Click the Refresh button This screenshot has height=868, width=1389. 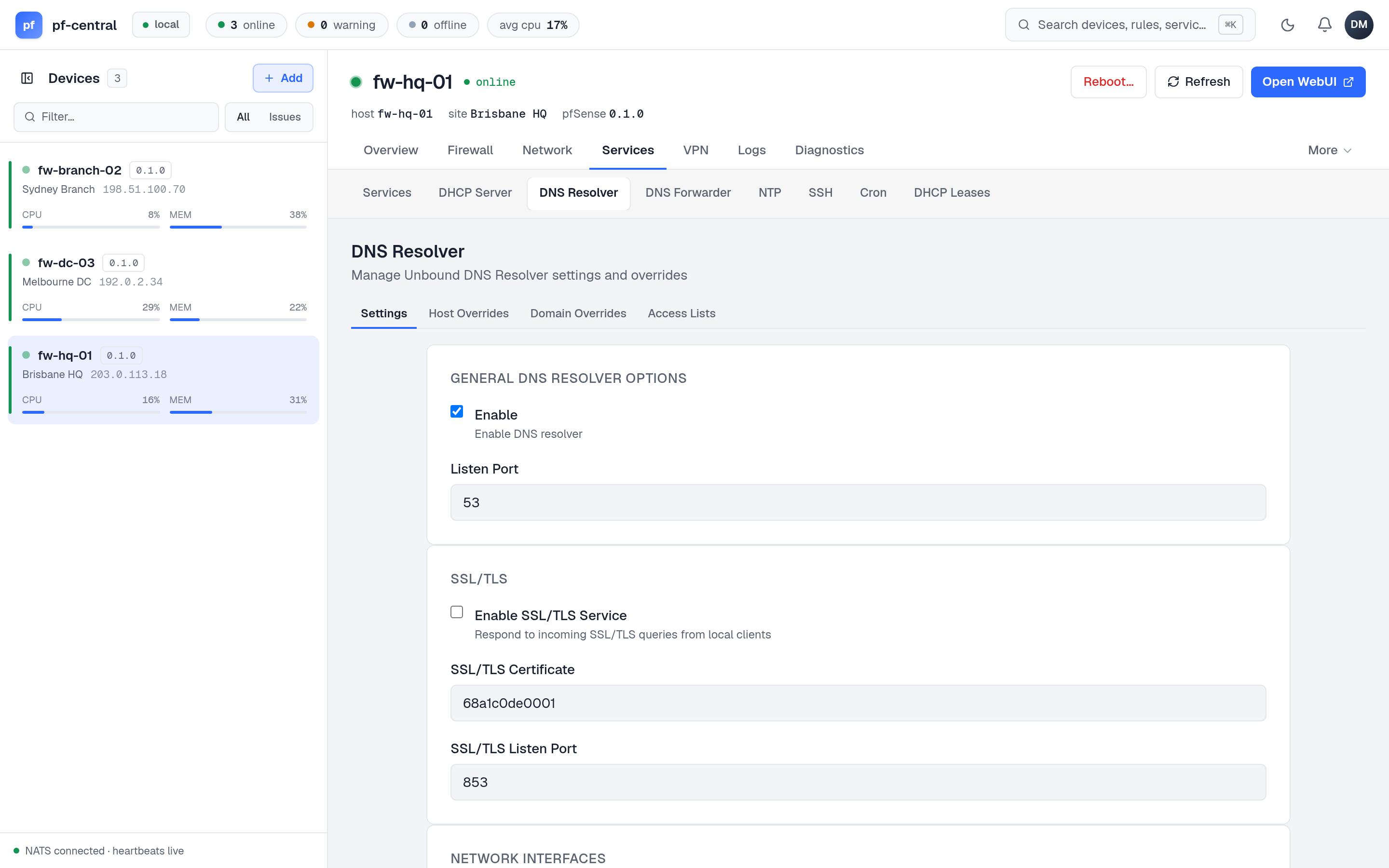pyautogui.click(x=1198, y=82)
